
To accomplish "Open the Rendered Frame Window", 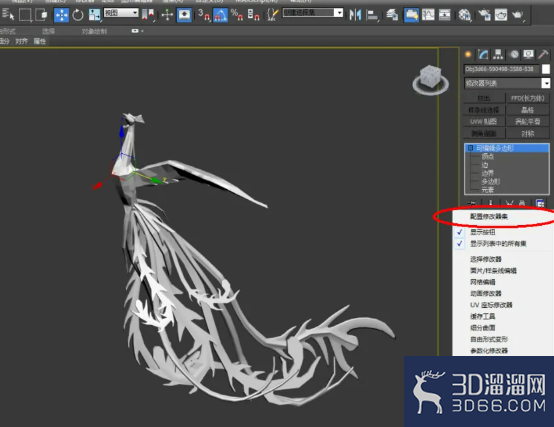I will 501,15.
